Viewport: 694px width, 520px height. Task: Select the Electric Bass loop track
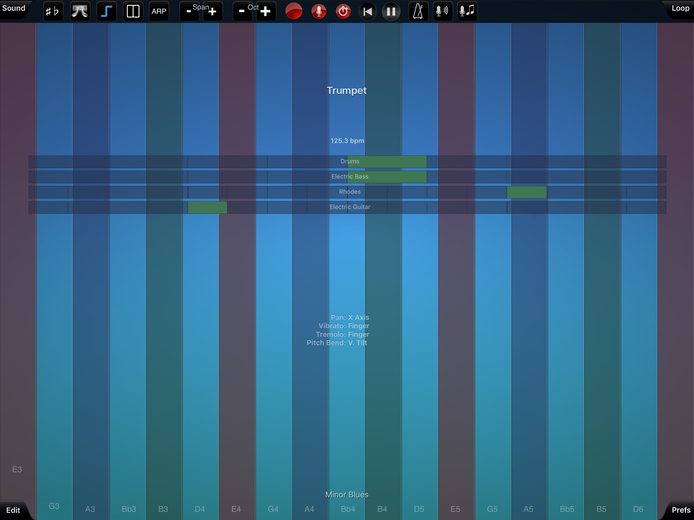point(347,177)
